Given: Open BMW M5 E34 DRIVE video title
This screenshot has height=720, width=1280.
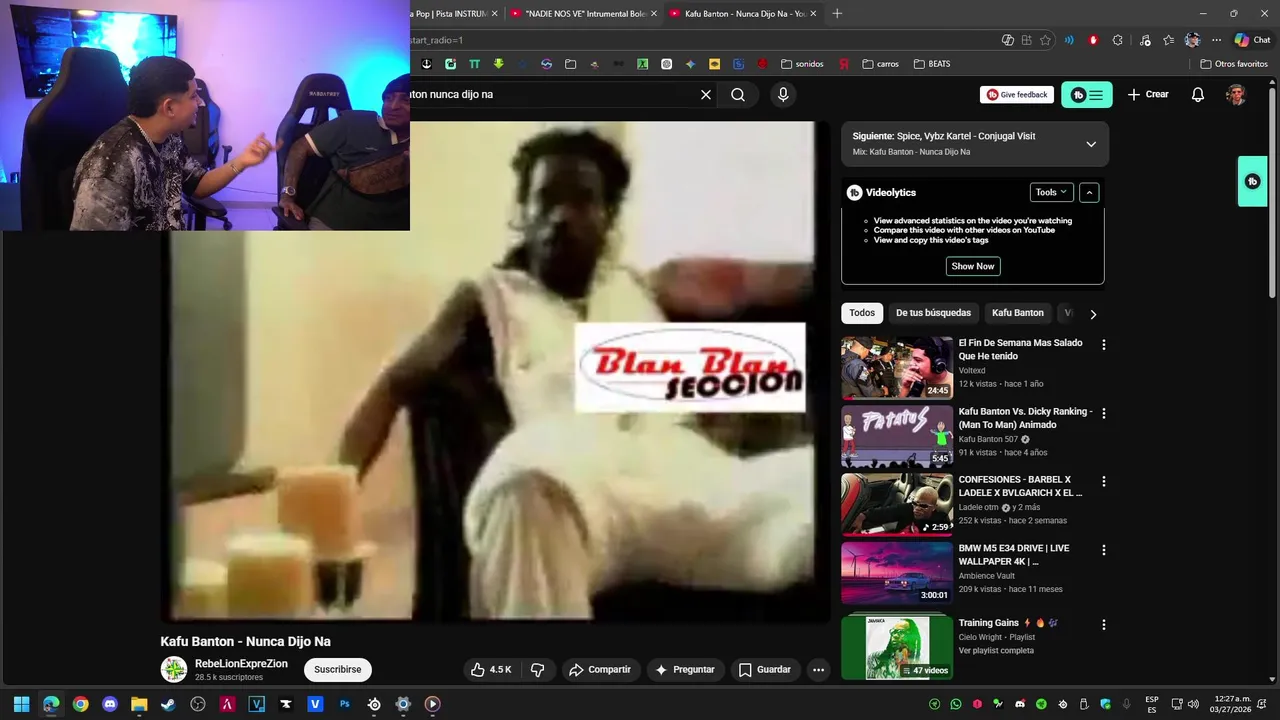Looking at the screenshot, I should tap(1014, 555).
